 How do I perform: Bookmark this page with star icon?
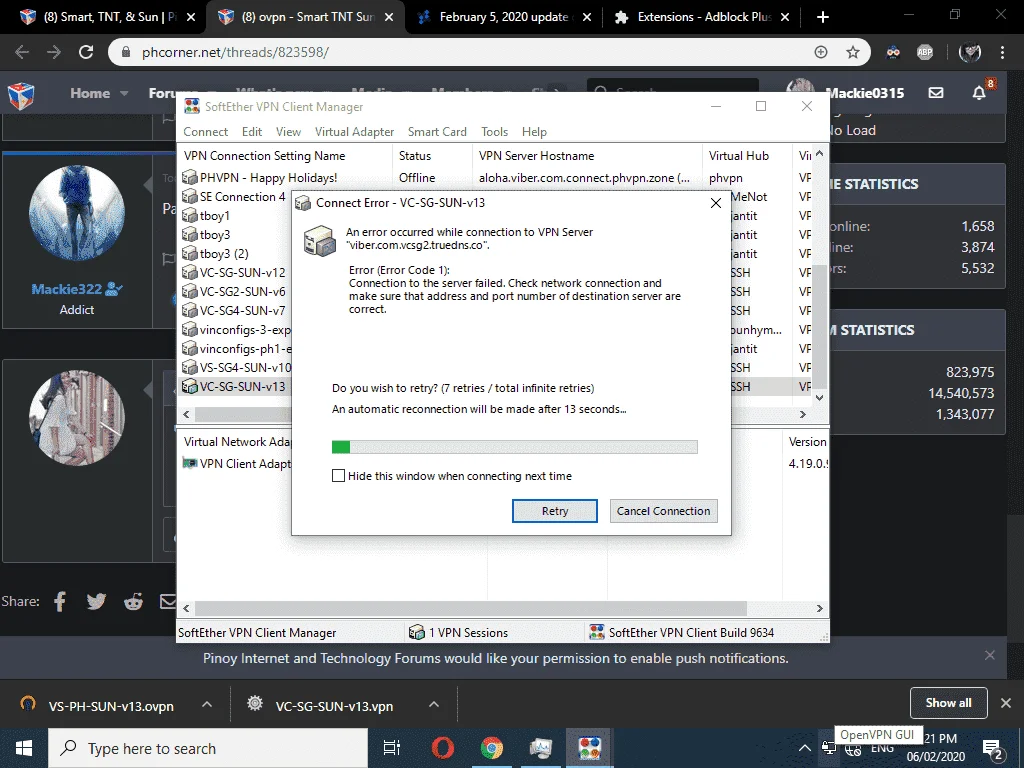(853, 52)
